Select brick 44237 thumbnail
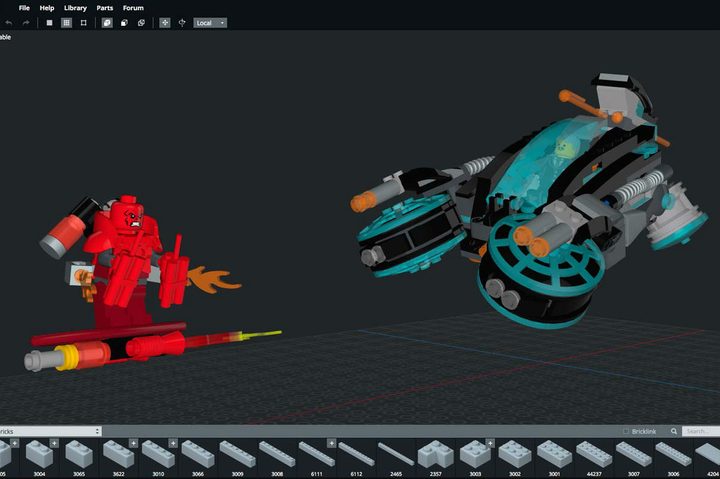The height and width of the screenshot is (479, 720). click(594, 454)
